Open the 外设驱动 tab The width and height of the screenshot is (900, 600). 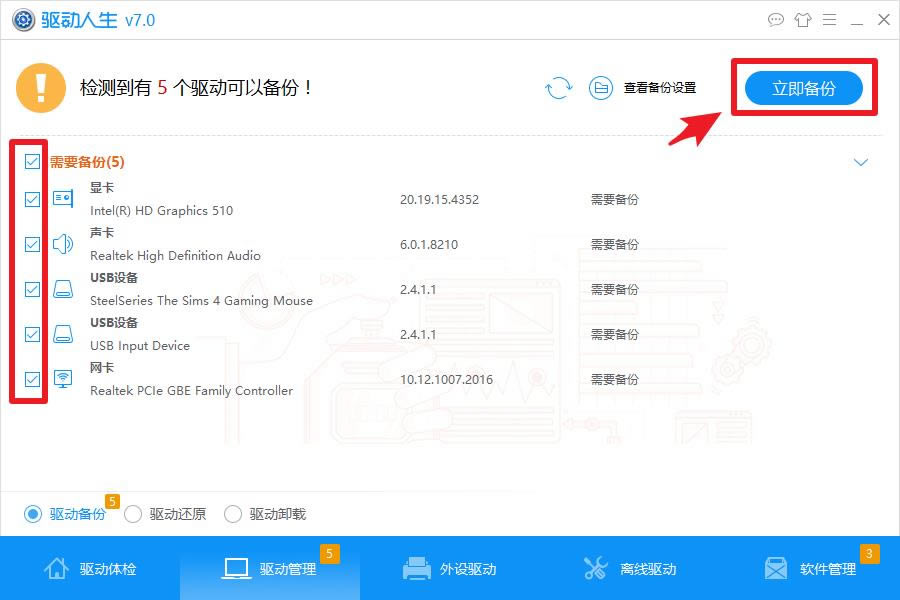click(450, 569)
